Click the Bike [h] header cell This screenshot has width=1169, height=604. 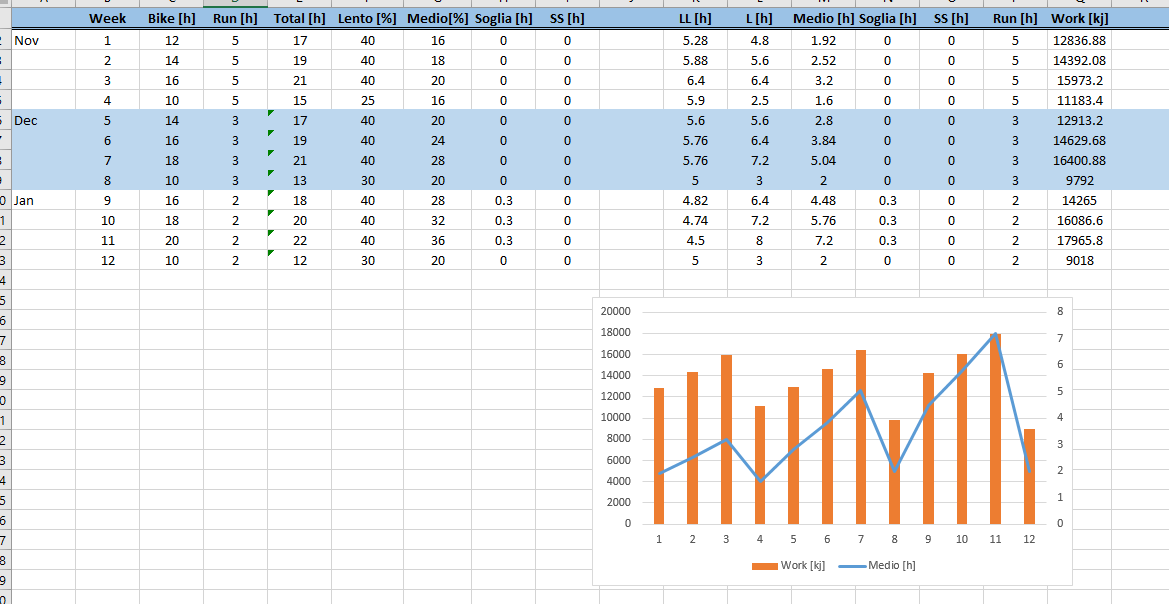coord(171,18)
